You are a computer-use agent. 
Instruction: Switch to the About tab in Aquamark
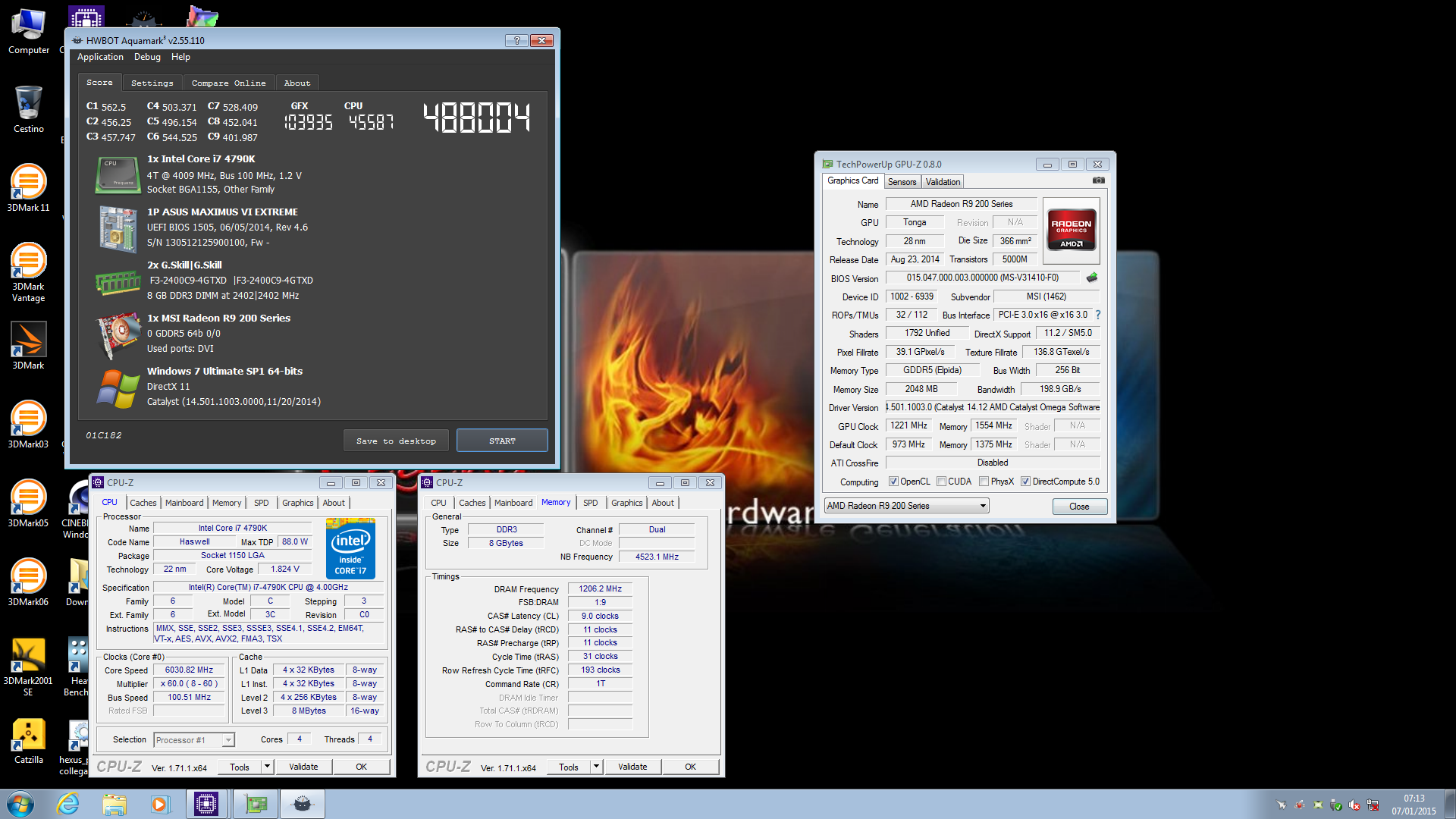point(297,83)
